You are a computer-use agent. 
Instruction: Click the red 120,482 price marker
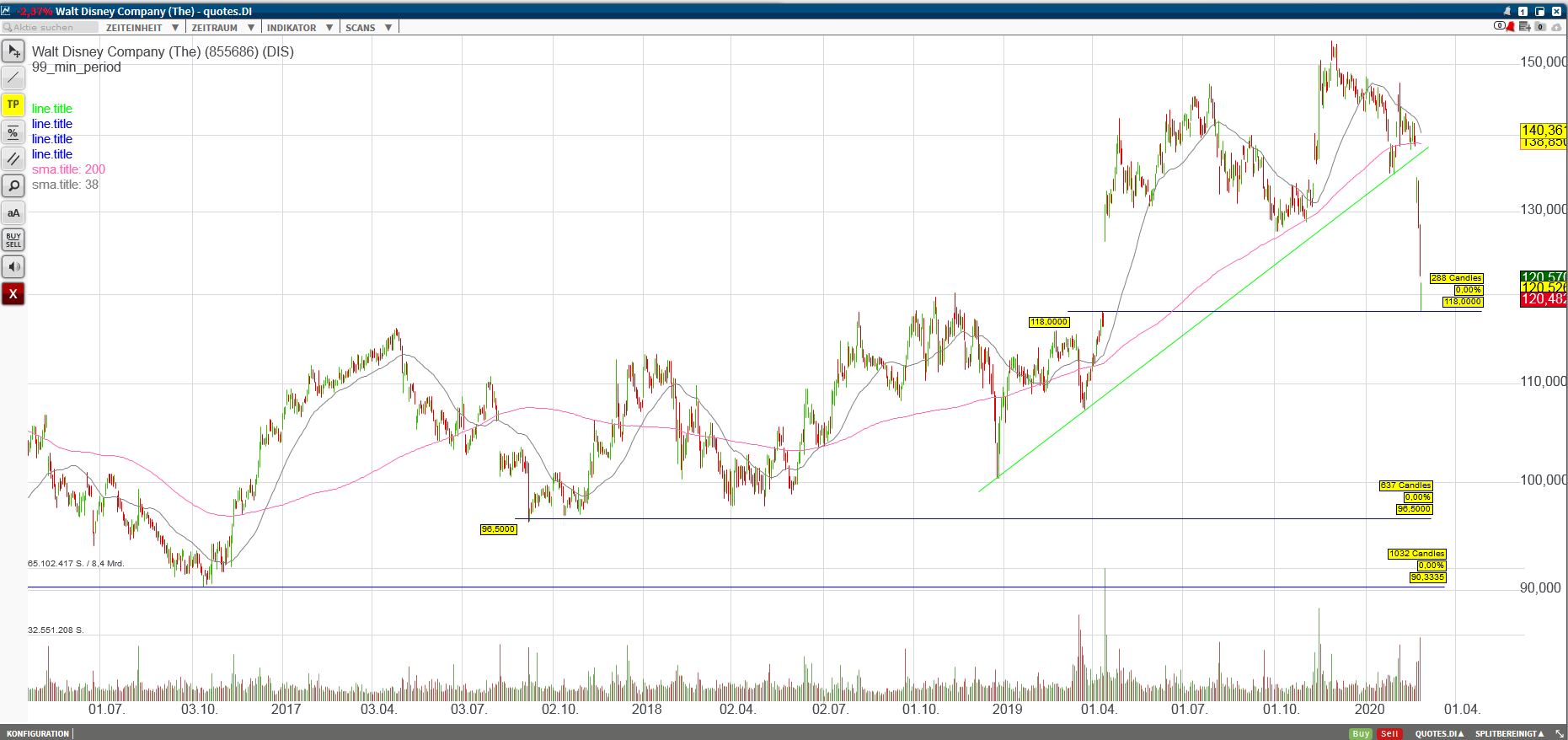point(1544,300)
